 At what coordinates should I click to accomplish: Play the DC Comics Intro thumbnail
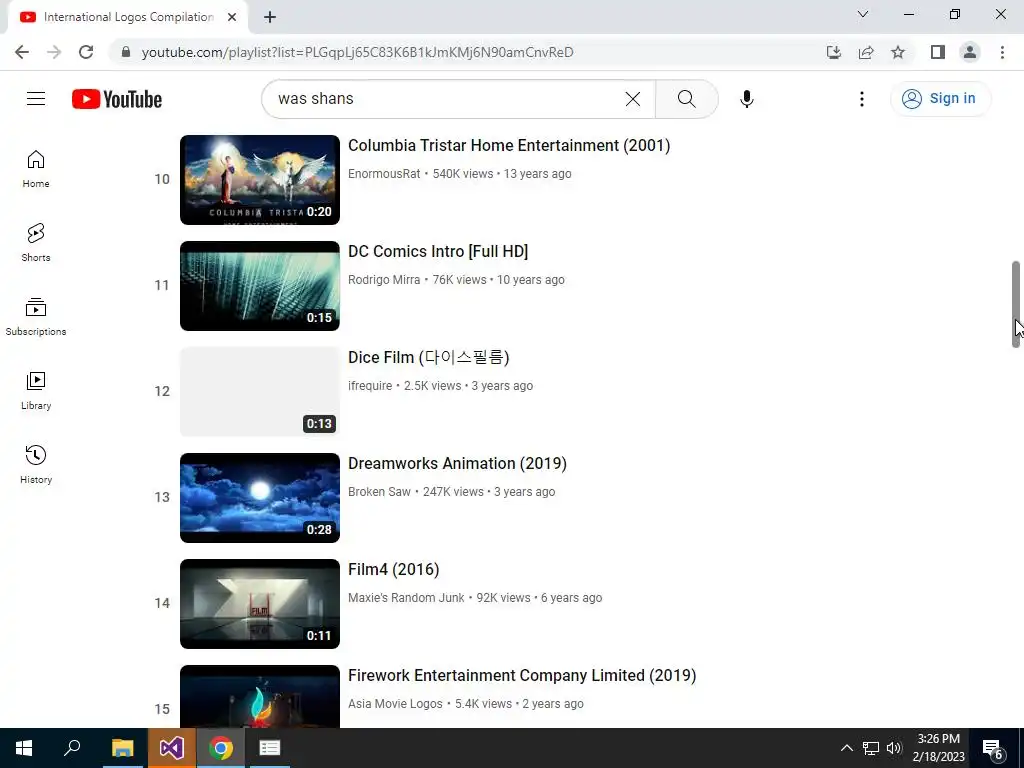pos(260,285)
